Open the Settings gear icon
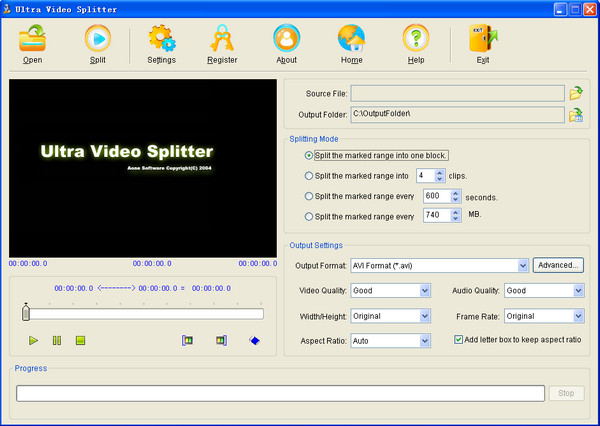This screenshot has height=426, width=600. [x=161, y=40]
